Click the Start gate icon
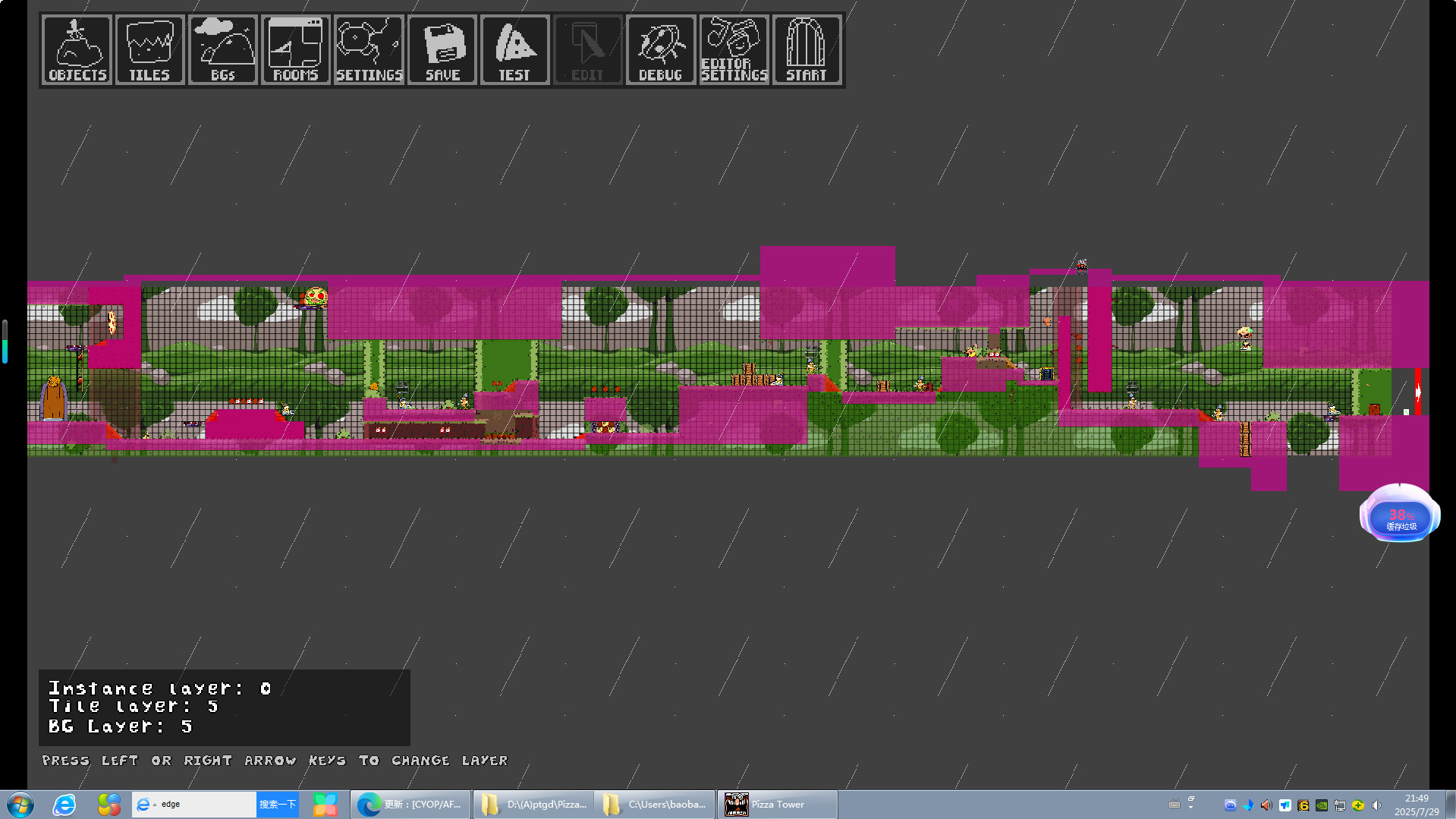This screenshot has height=819, width=1456. pyautogui.click(x=806, y=50)
